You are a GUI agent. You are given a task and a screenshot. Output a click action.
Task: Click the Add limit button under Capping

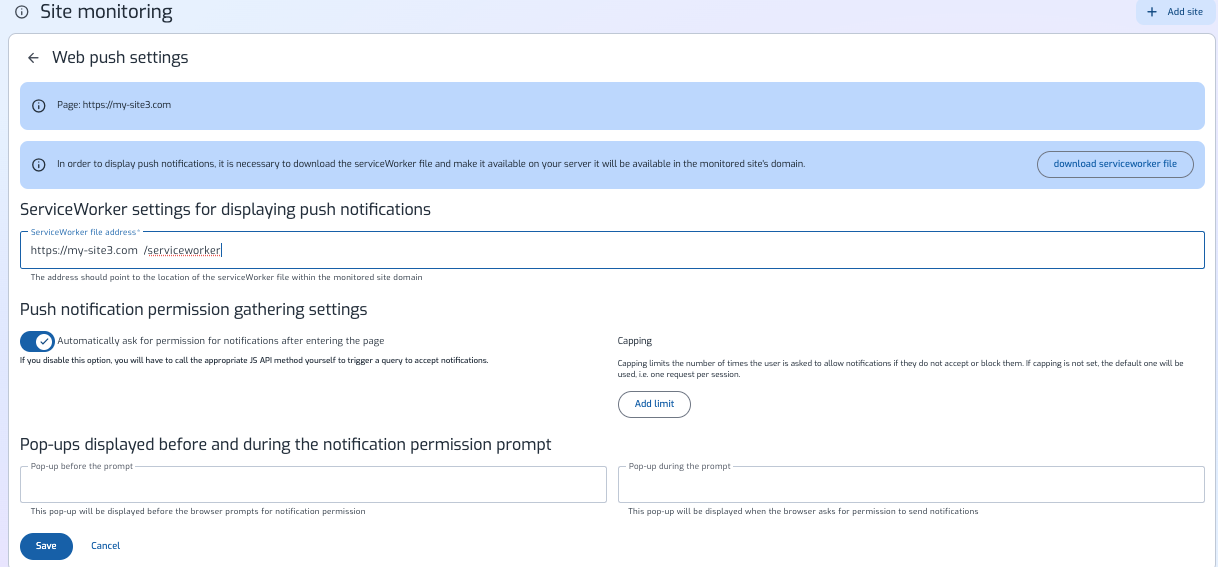point(654,404)
